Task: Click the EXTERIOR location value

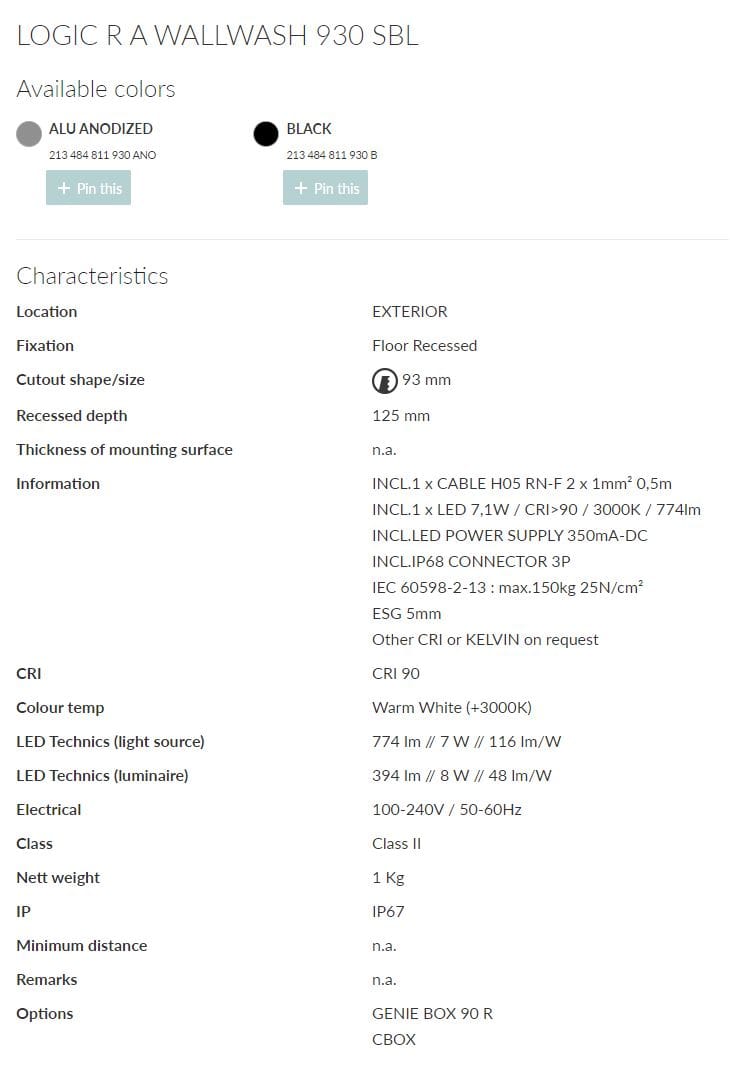Action: (409, 311)
